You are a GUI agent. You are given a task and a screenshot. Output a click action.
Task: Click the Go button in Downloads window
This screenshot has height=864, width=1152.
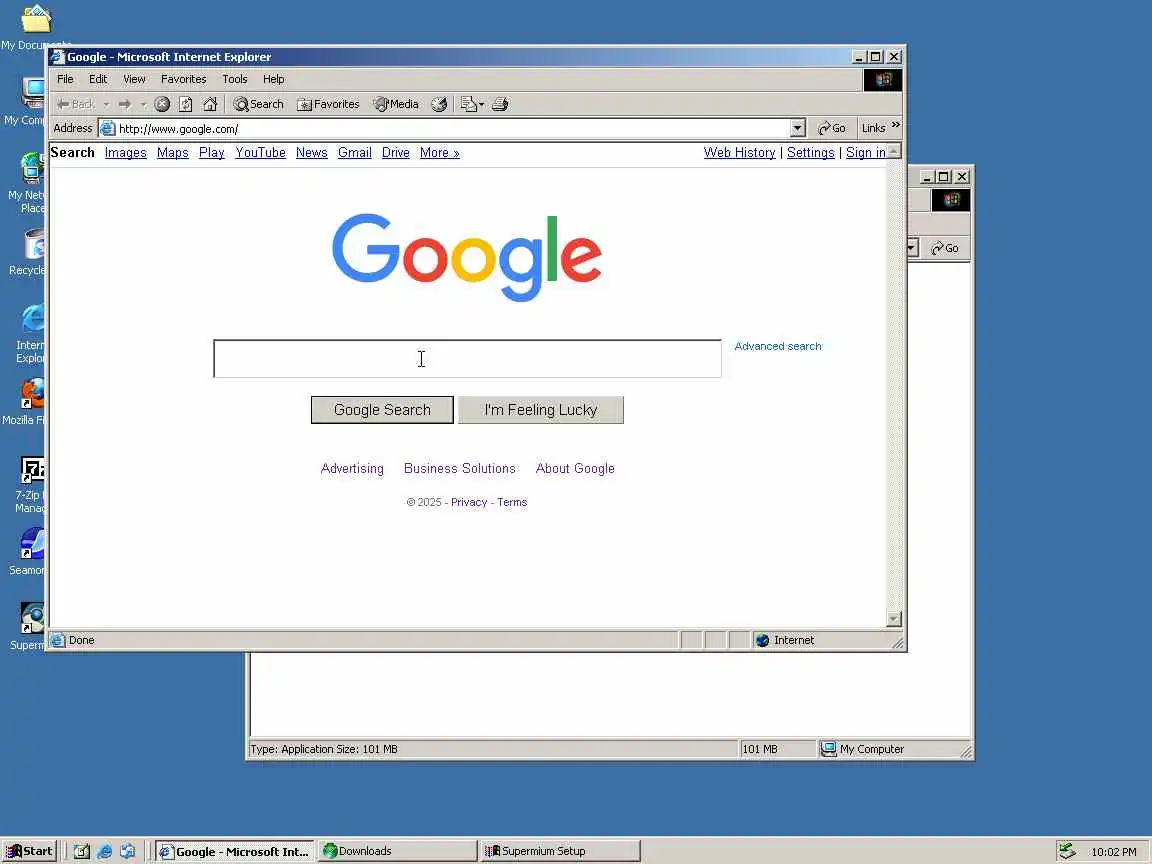click(945, 248)
